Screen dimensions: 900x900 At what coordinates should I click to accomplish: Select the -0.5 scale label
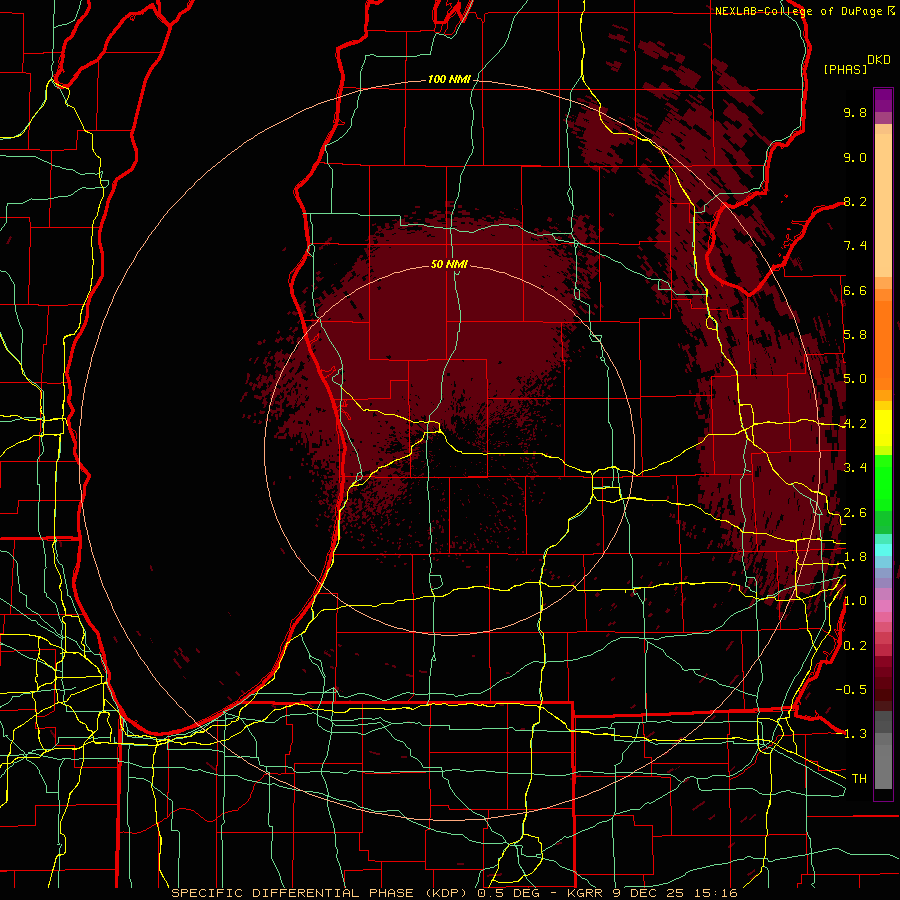coord(851,690)
